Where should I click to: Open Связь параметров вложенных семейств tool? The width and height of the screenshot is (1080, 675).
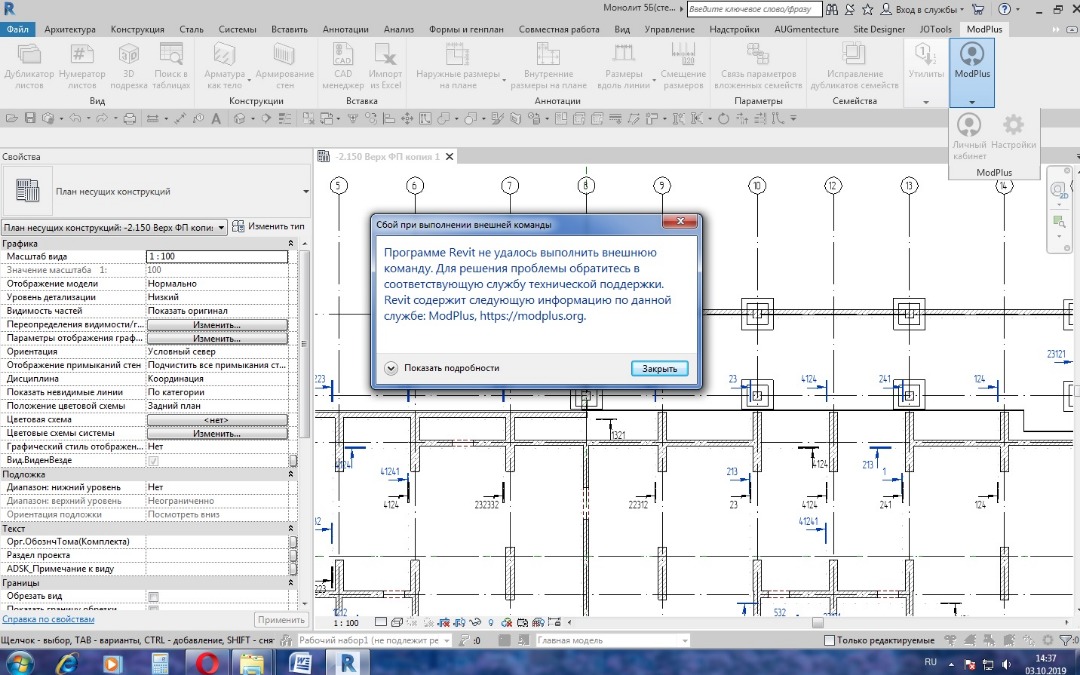pyautogui.click(x=758, y=66)
